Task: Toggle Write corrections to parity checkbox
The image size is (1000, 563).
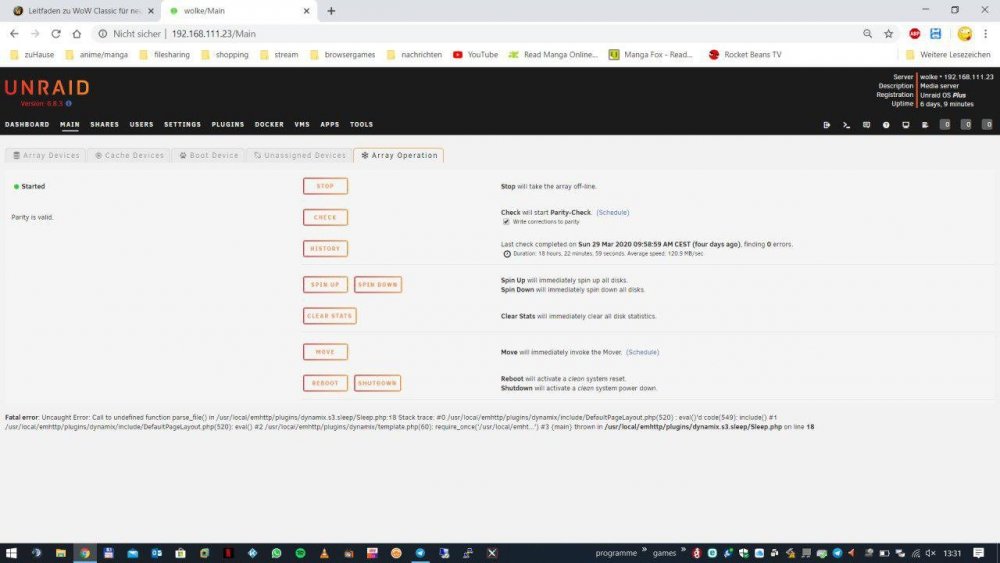Action: pos(506,222)
